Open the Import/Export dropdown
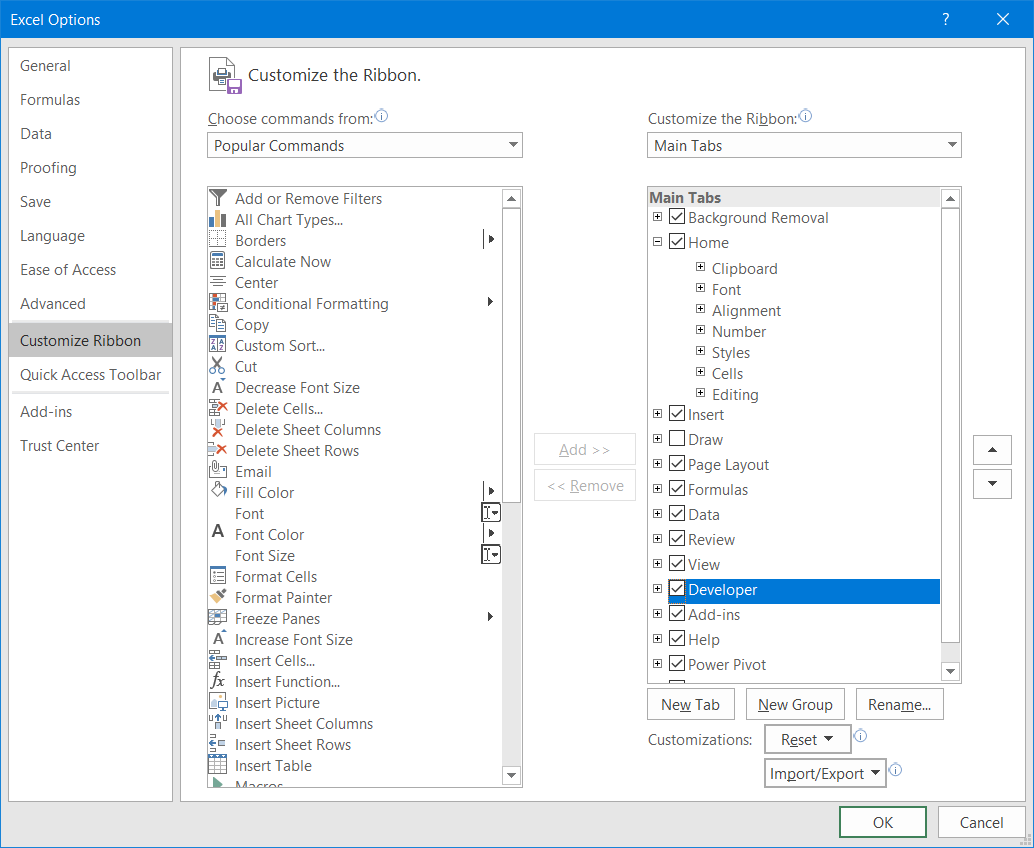1034x848 pixels. (824, 773)
